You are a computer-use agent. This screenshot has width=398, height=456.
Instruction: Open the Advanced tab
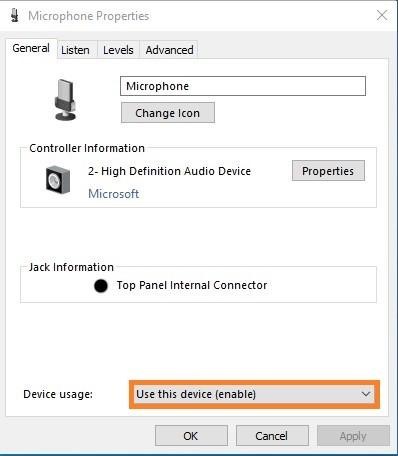[x=169, y=50]
